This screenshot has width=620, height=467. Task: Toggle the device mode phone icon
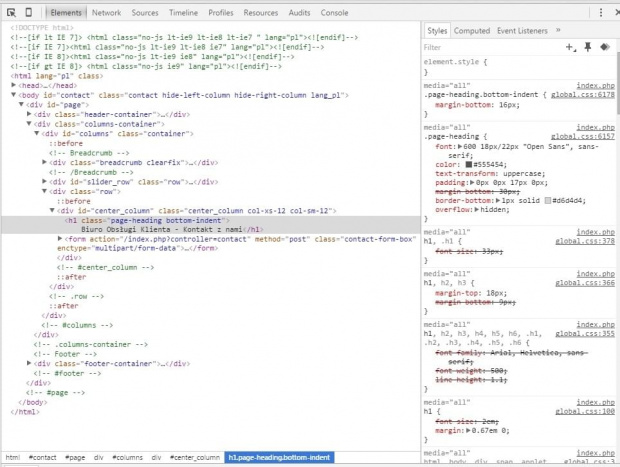point(30,12)
